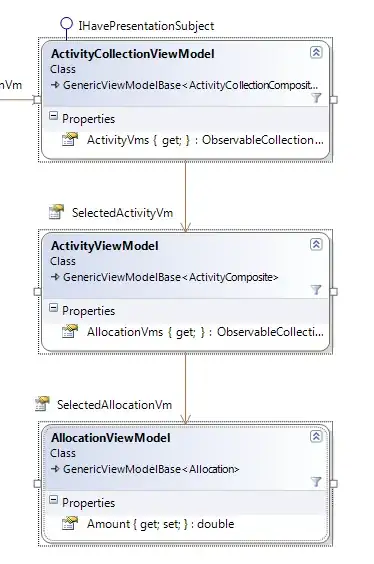Click GenericViewModelBase<ActivityComposite> base type
374x564 pixels.
tap(170, 277)
